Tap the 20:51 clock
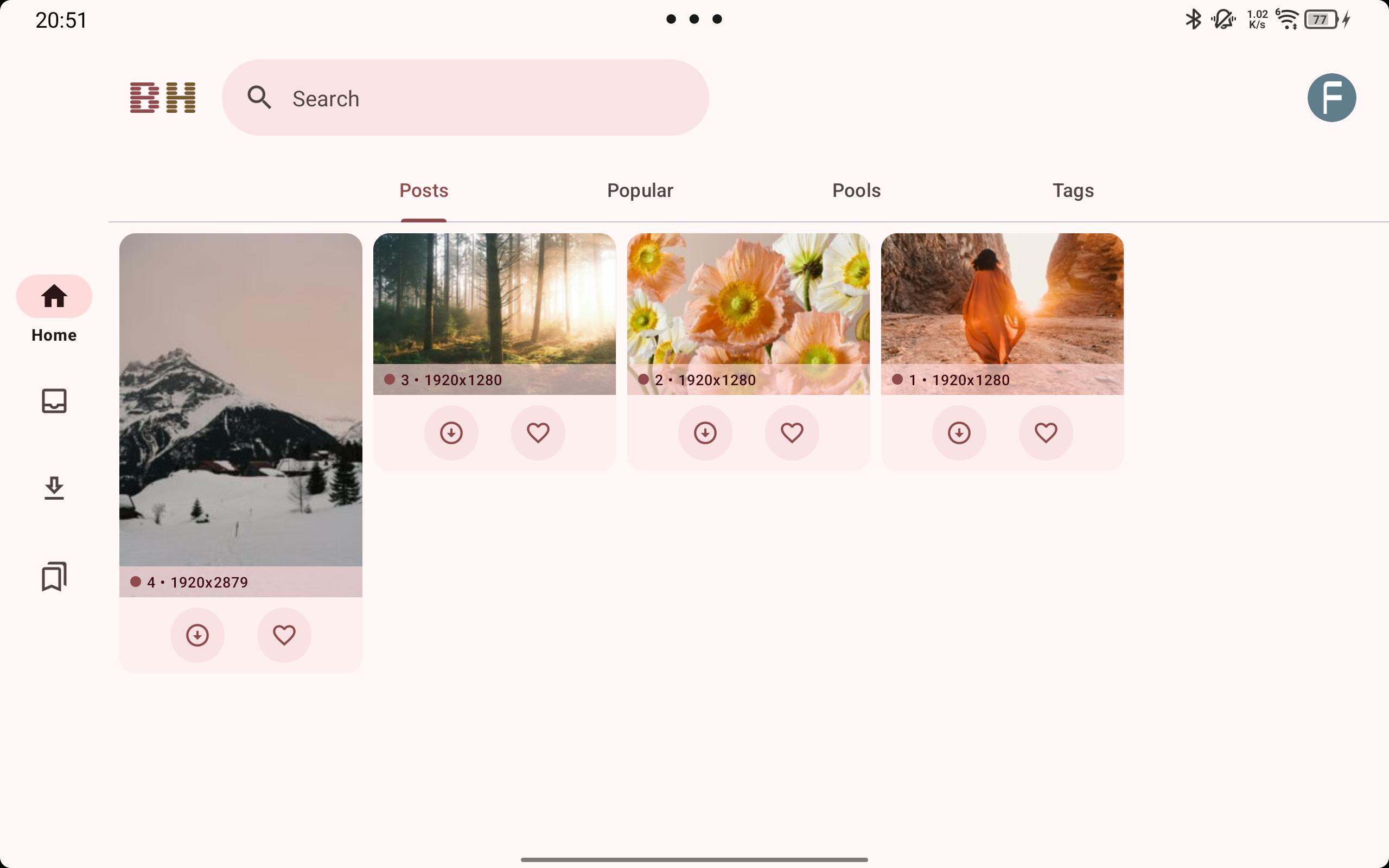The height and width of the screenshot is (868, 1389). point(61,20)
